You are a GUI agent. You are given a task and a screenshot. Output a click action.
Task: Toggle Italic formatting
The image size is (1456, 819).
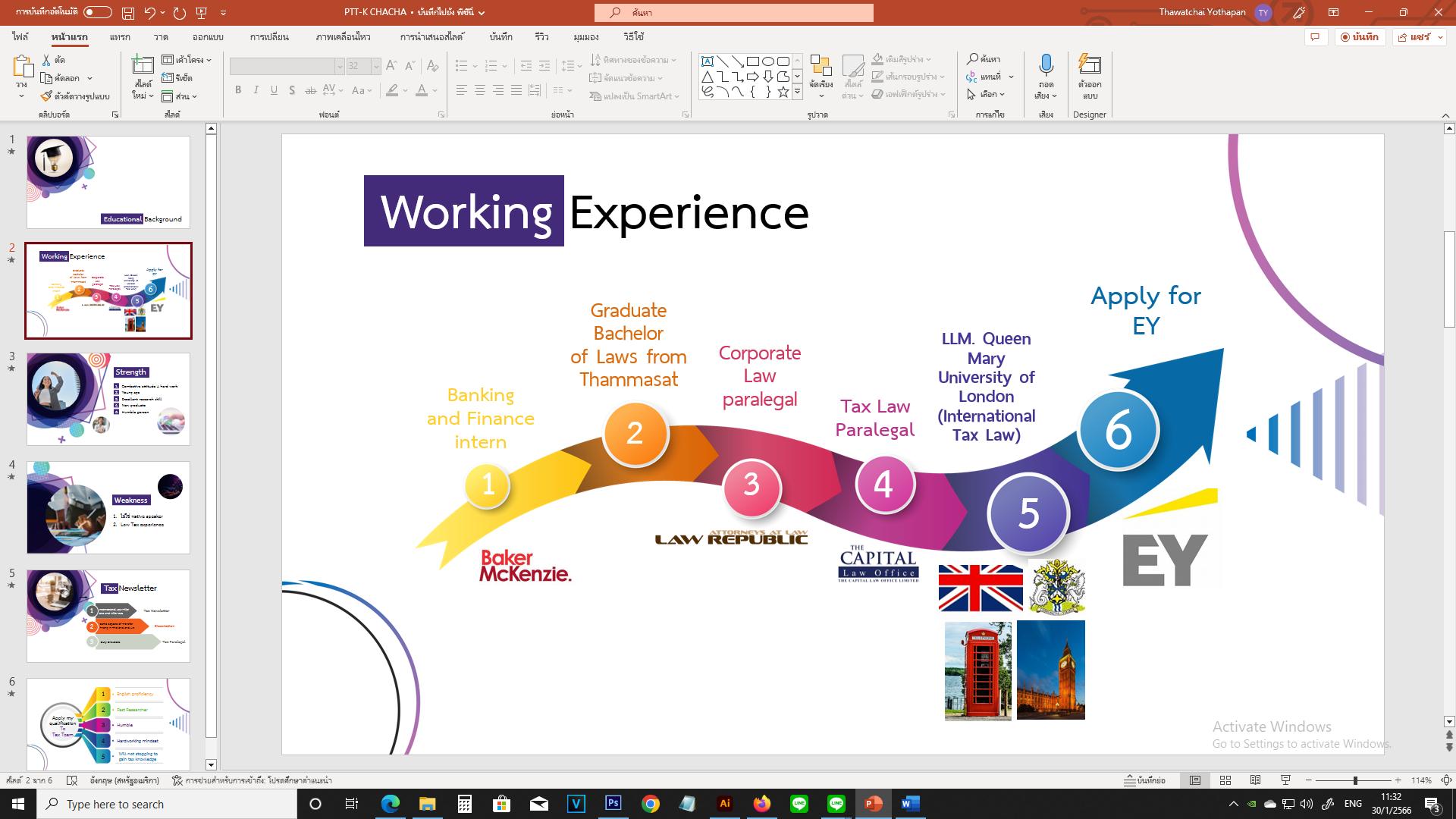[256, 90]
